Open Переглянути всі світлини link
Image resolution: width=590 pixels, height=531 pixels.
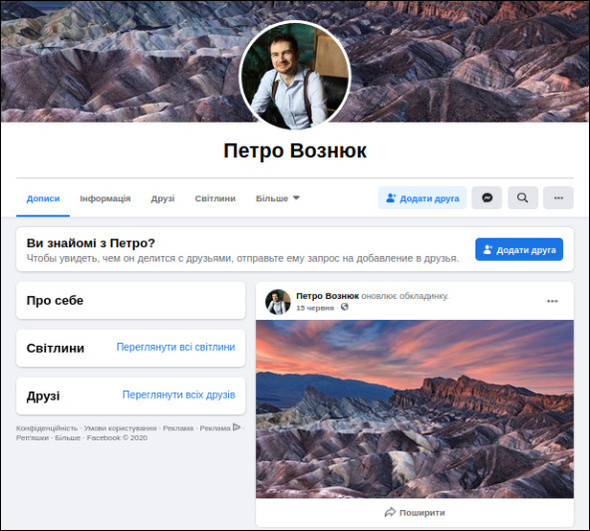click(176, 347)
